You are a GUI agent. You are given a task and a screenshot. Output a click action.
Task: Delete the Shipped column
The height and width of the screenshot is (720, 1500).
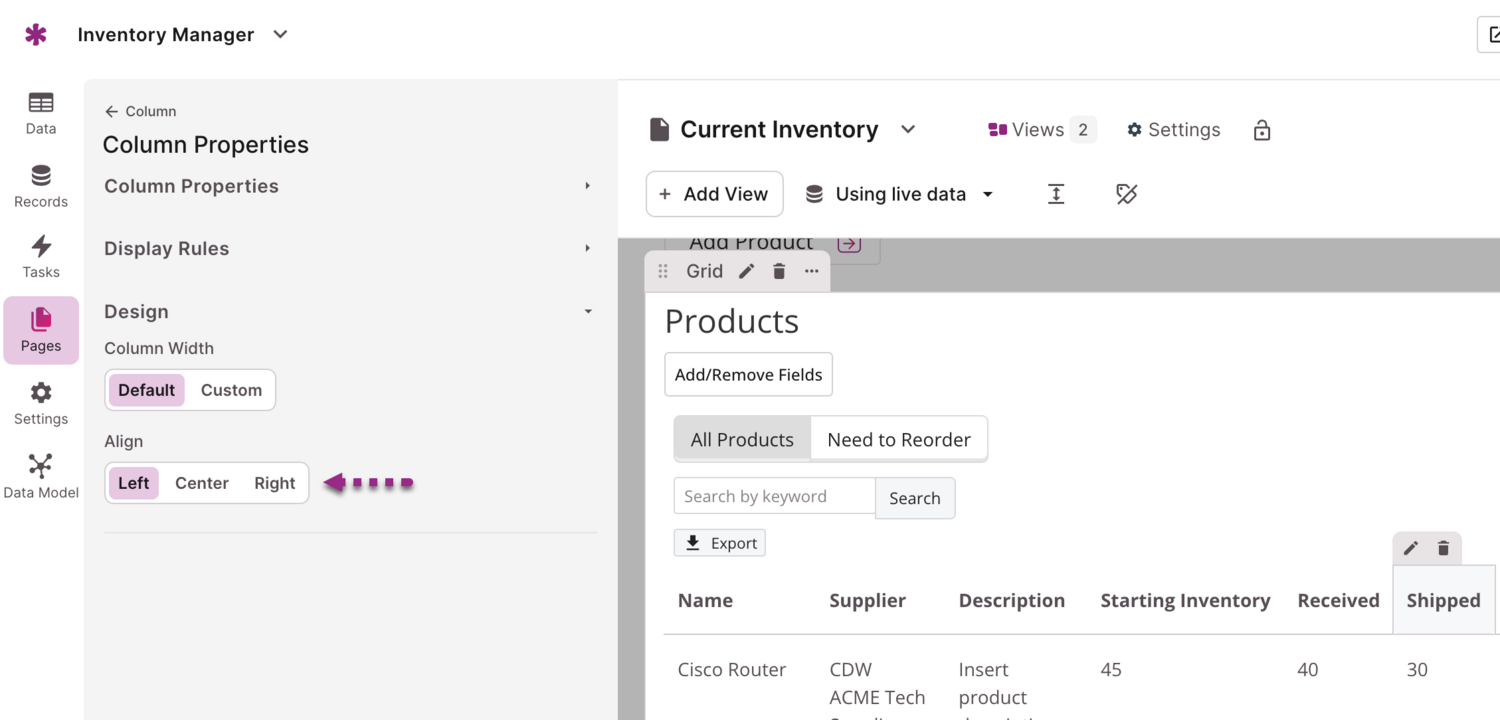coord(1443,548)
